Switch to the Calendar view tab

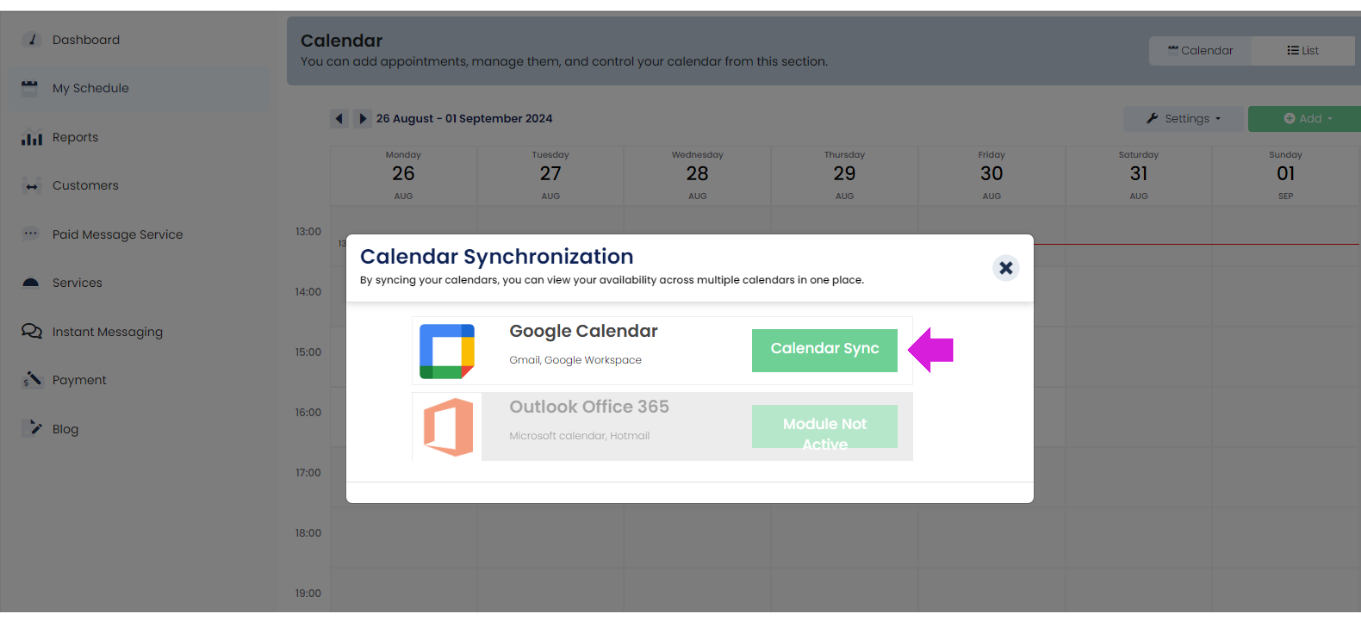pos(1200,50)
